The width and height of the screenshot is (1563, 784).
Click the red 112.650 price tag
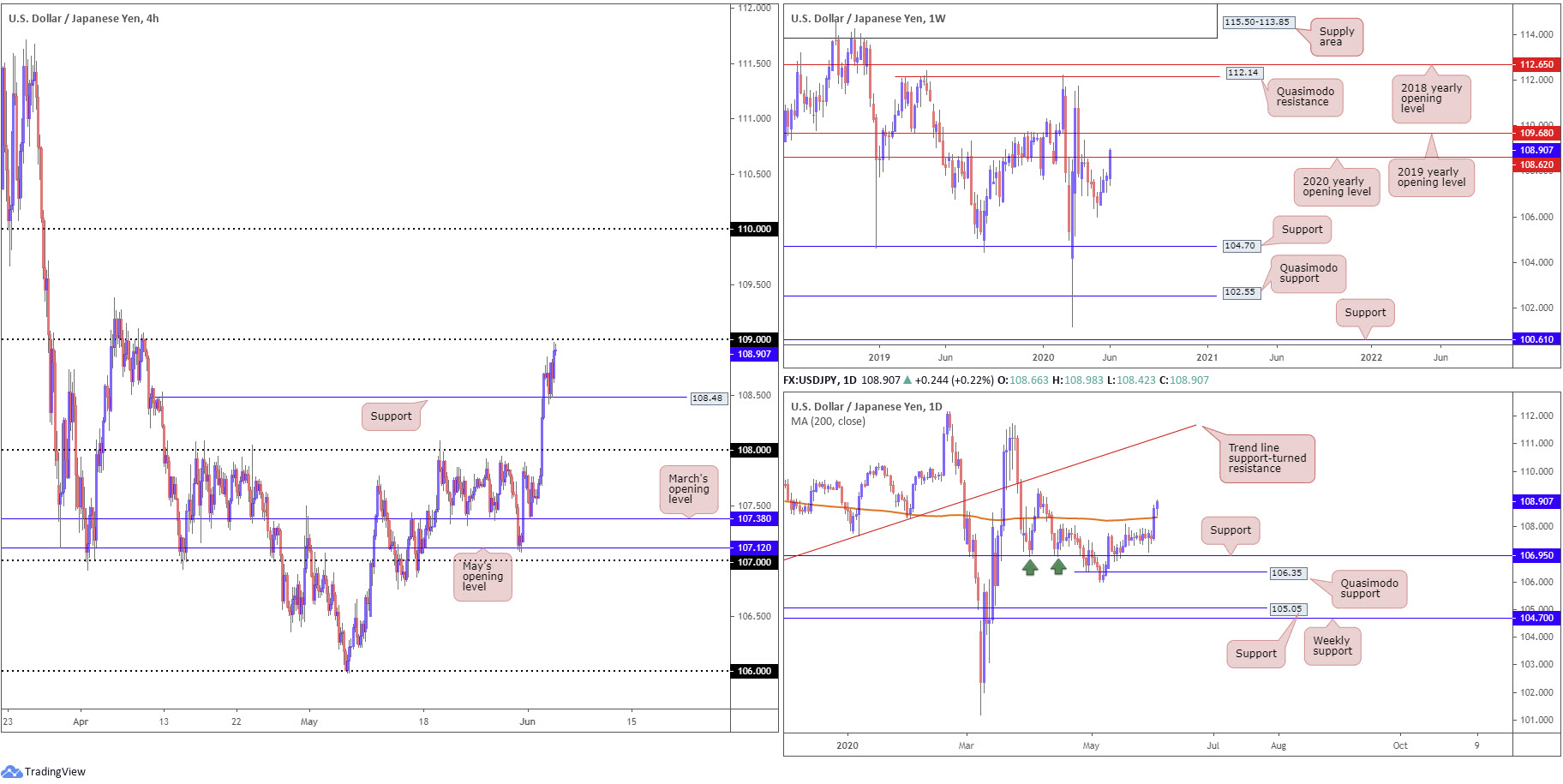point(1536,64)
